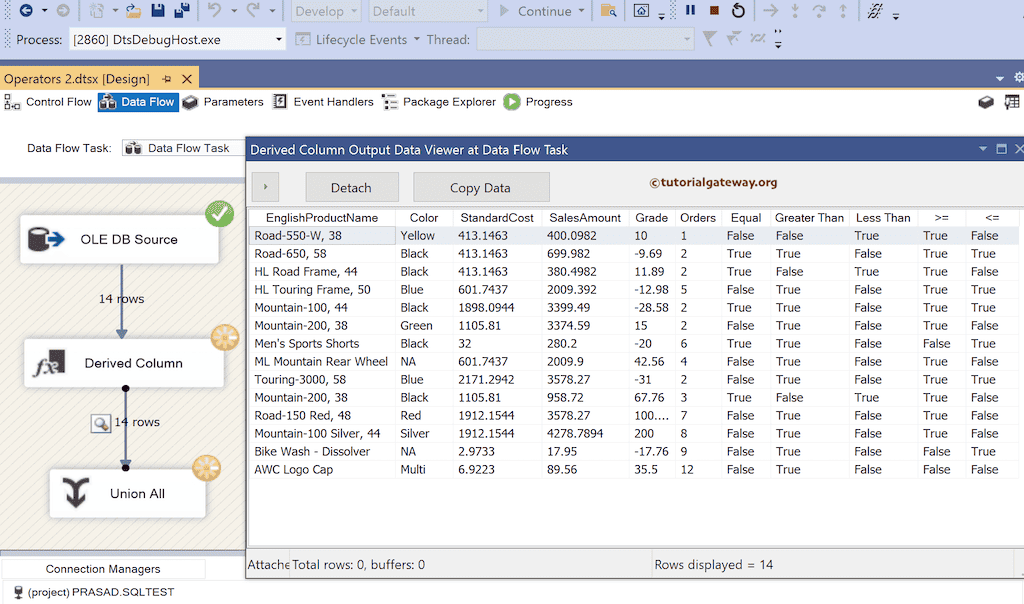1024x604 pixels.
Task: Click the Progress tab's green indicator
Action: point(511,101)
